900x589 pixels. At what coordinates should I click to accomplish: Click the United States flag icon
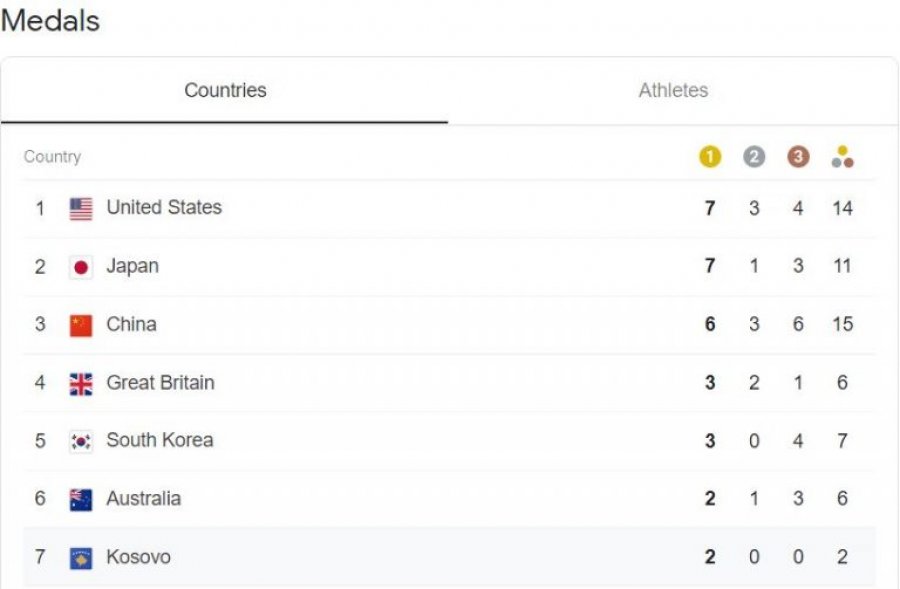(x=80, y=209)
